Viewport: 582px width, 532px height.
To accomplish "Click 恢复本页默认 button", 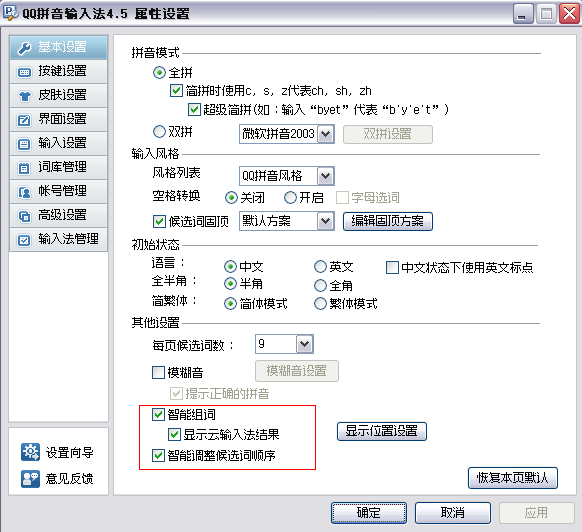I will tap(513, 478).
